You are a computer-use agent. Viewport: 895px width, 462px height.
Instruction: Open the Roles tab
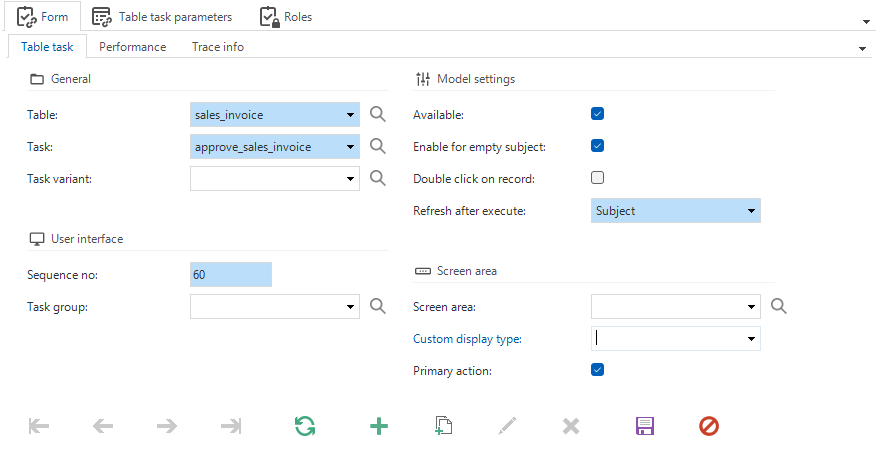coord(285,17)
